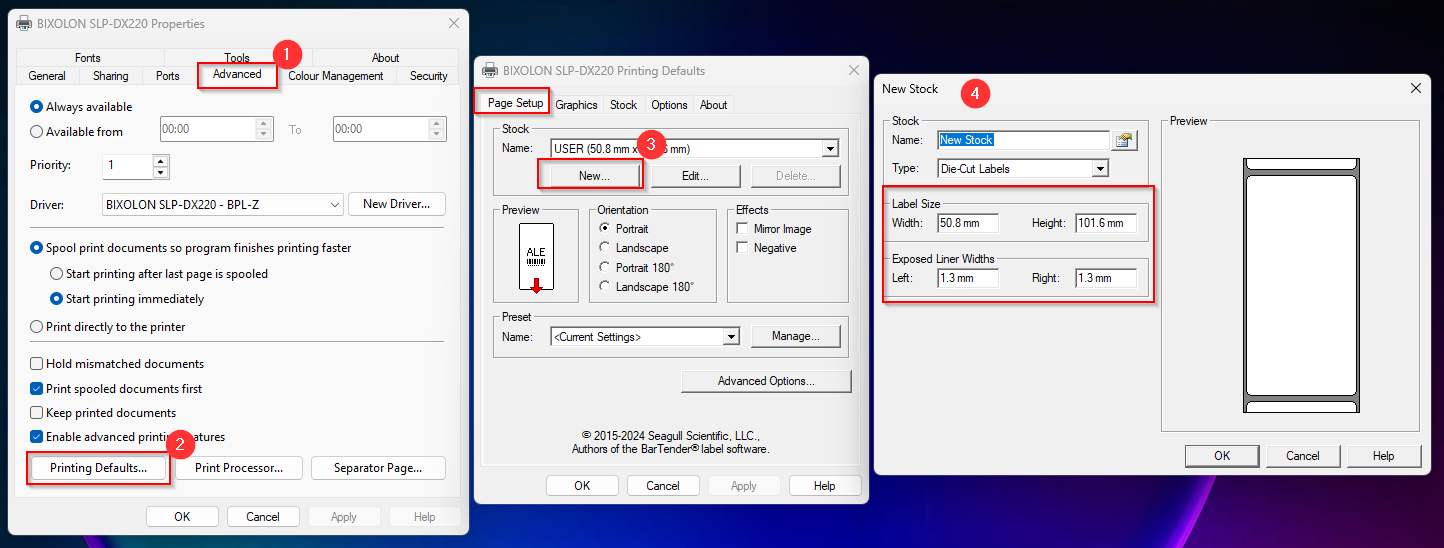Click the New Driver... button
This screenshot has width=1444, height=548.
point(397,204)
